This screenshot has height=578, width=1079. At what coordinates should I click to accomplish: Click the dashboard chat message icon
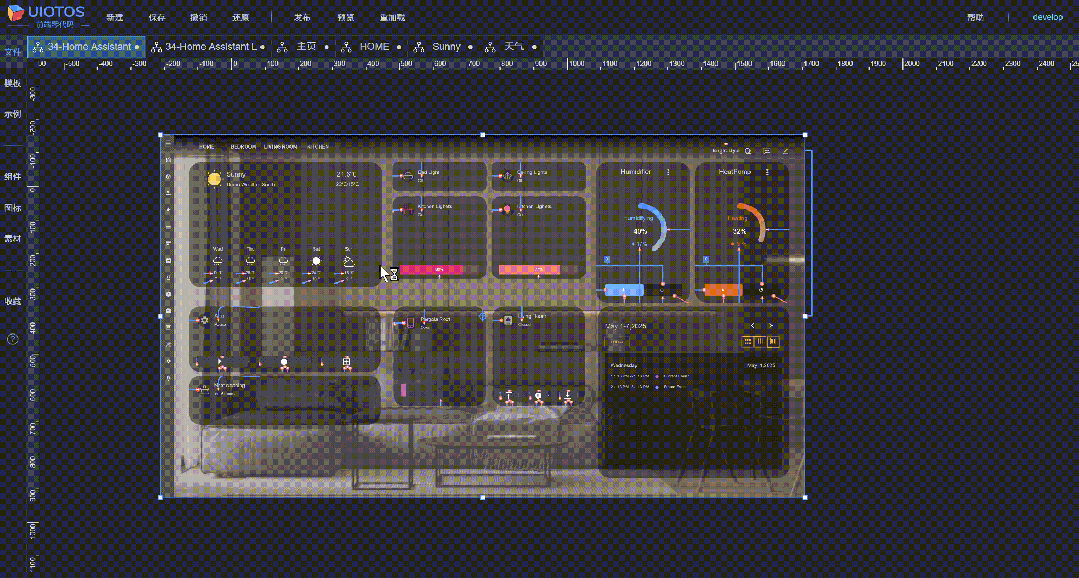[767, 151]
